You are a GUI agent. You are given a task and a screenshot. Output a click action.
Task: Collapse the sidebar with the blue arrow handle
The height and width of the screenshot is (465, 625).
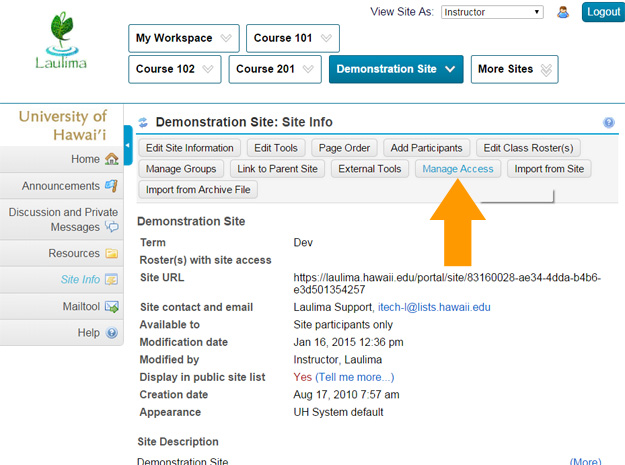[128, 145]
